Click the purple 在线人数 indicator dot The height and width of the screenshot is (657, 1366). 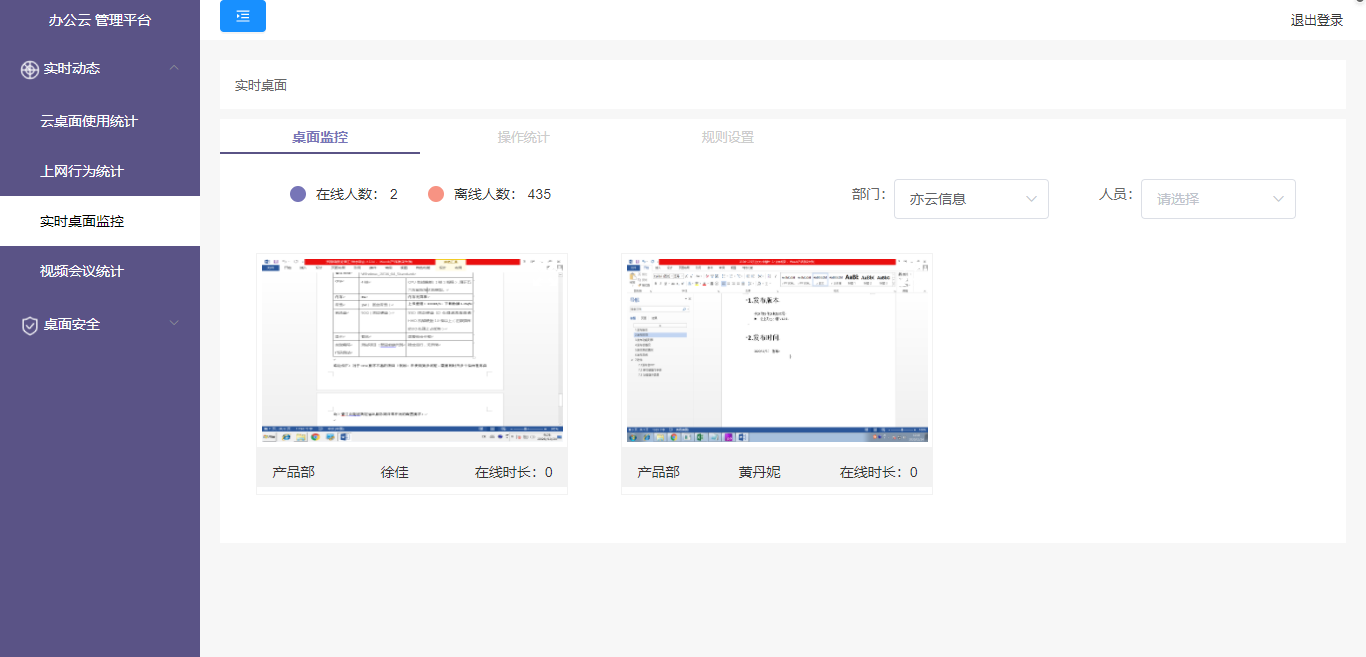pos(297,194)
